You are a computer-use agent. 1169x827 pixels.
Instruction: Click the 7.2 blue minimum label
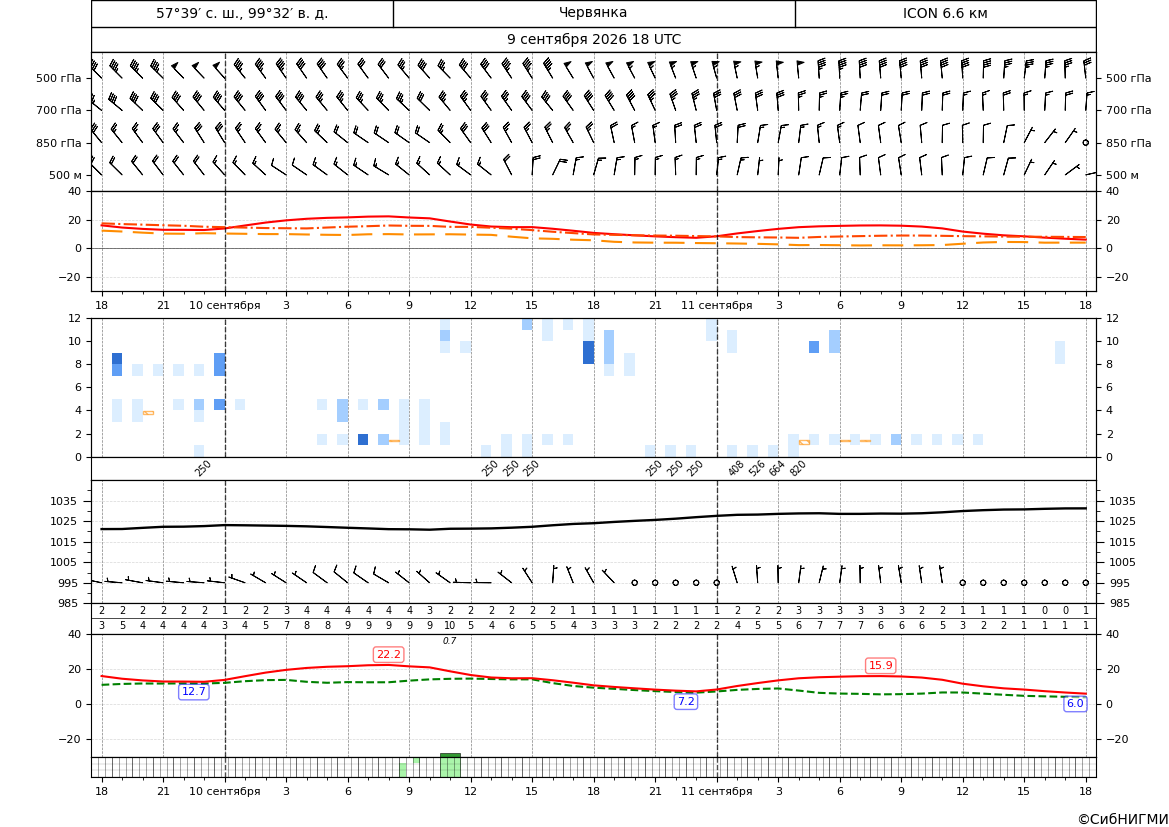pos(686,701)
